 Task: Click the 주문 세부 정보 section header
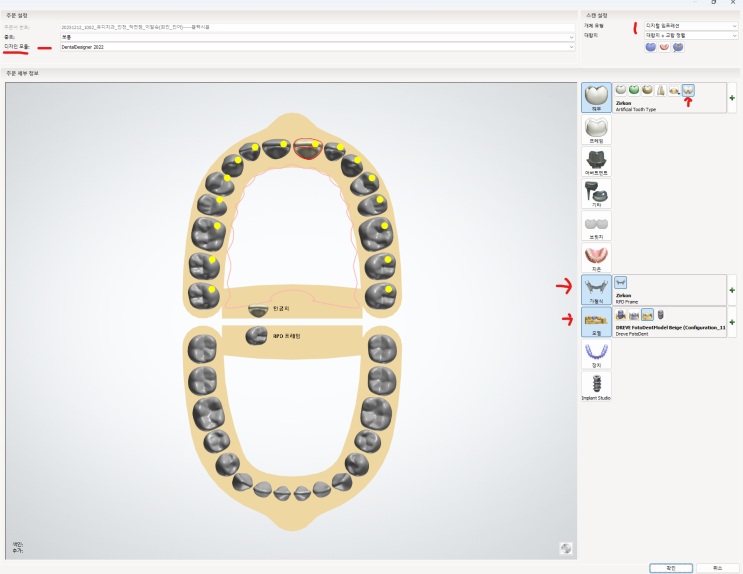(x=22, y=73)
